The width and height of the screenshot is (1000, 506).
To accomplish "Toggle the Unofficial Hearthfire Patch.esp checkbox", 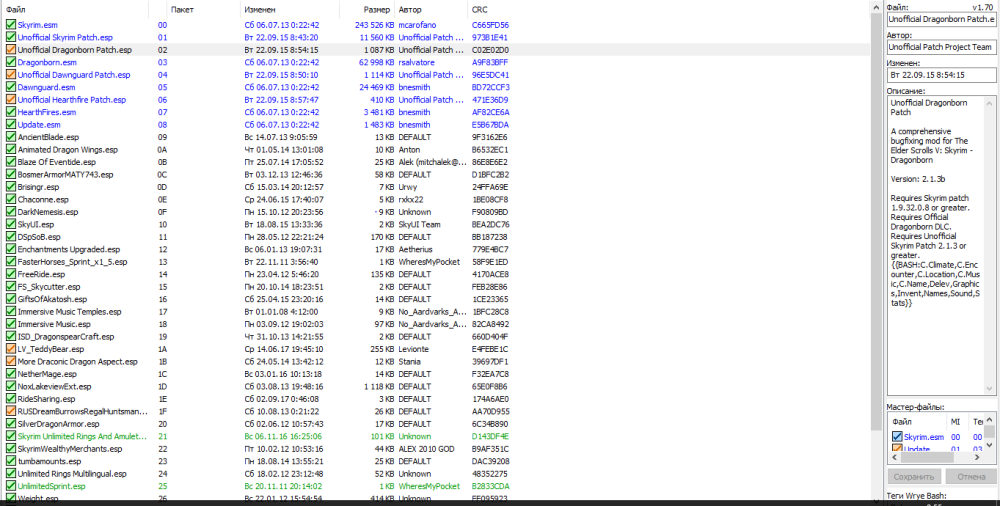I will [x=11, y=100].
